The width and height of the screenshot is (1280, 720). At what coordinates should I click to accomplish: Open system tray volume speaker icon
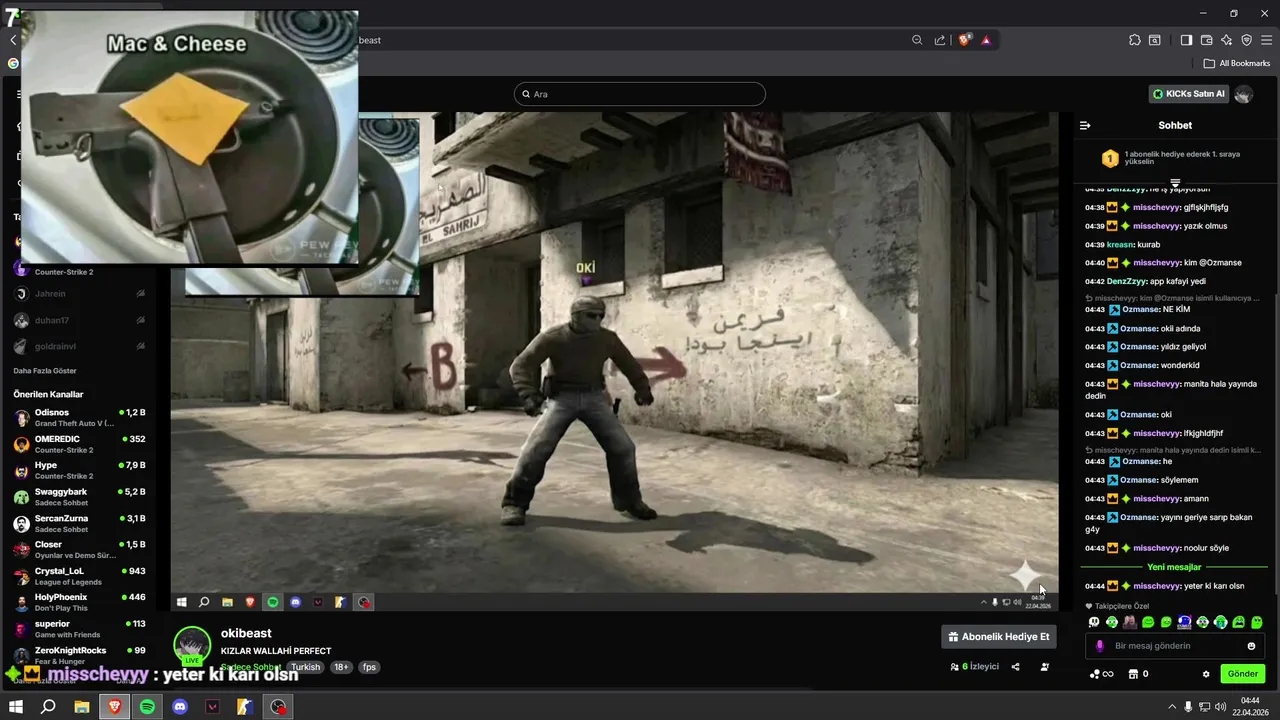click(1219, 707)
